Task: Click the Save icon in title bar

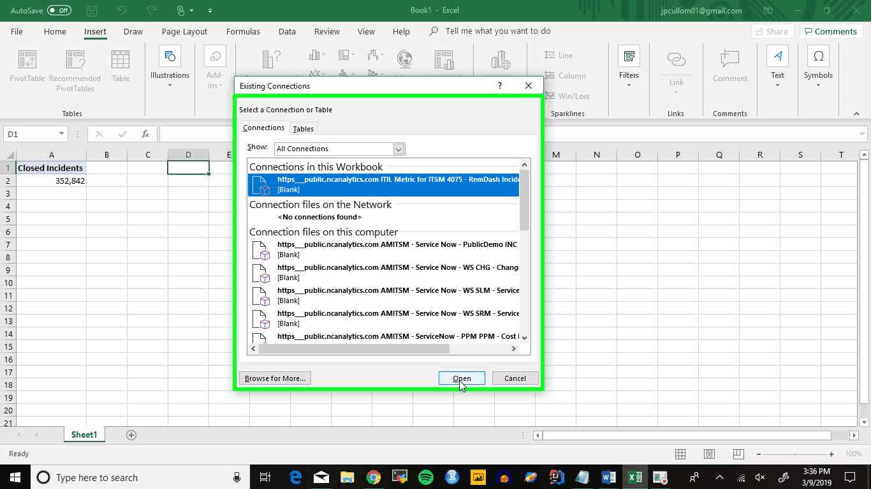Action: pyautogui.click(x=92, y=11)
